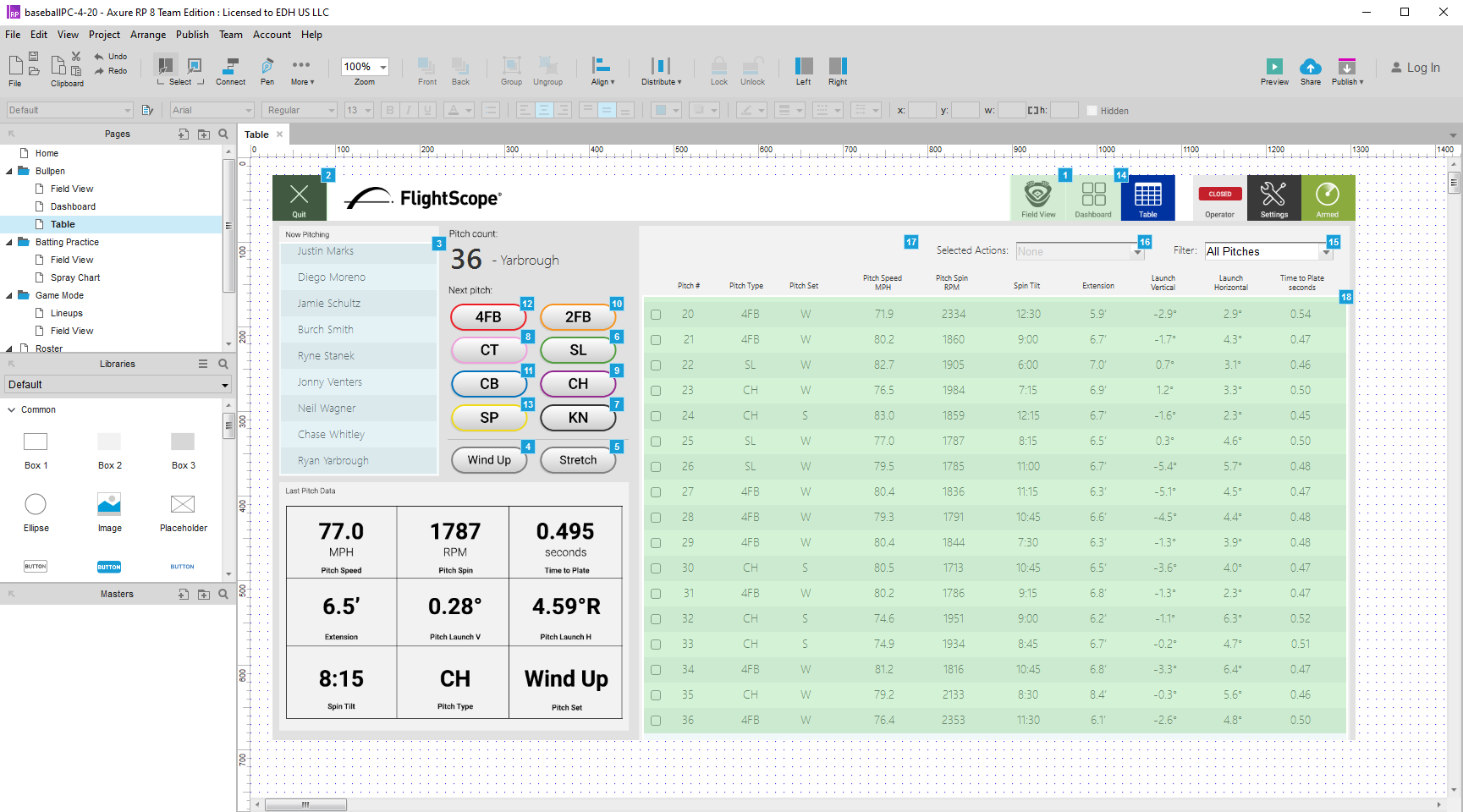This screenshot has height=812, width=1463.
Task: Select the Connect tool
Action: point(230,67)
